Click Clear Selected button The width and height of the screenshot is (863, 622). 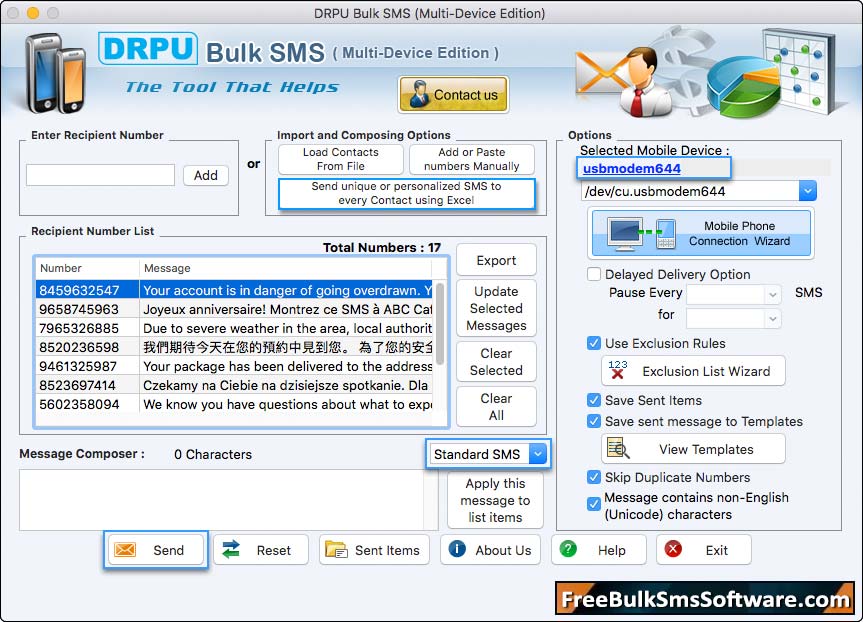coord(496,362)
